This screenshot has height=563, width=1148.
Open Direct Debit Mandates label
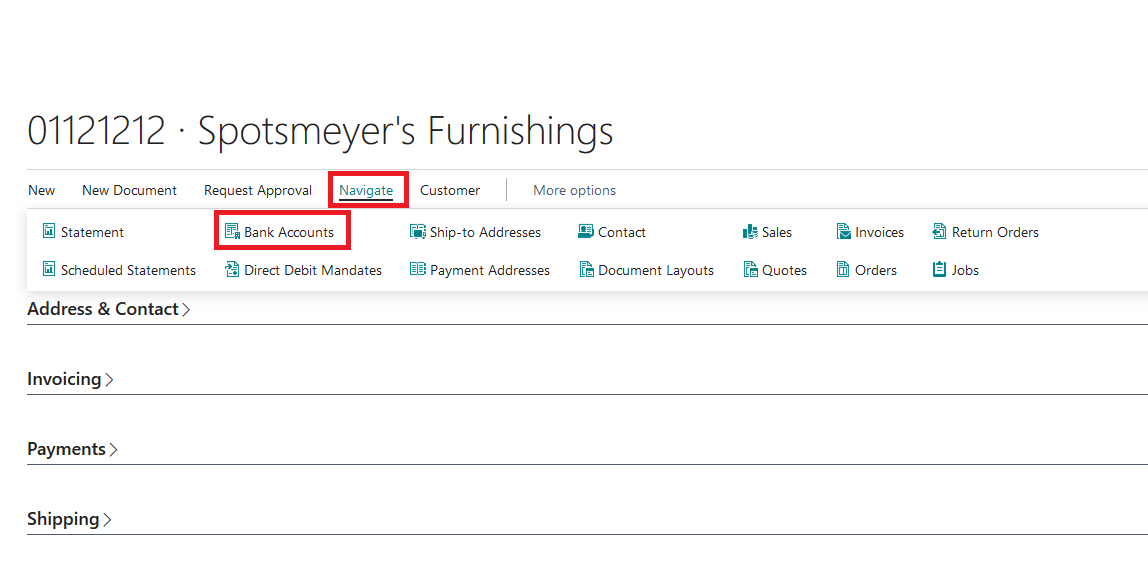(313, 270)
